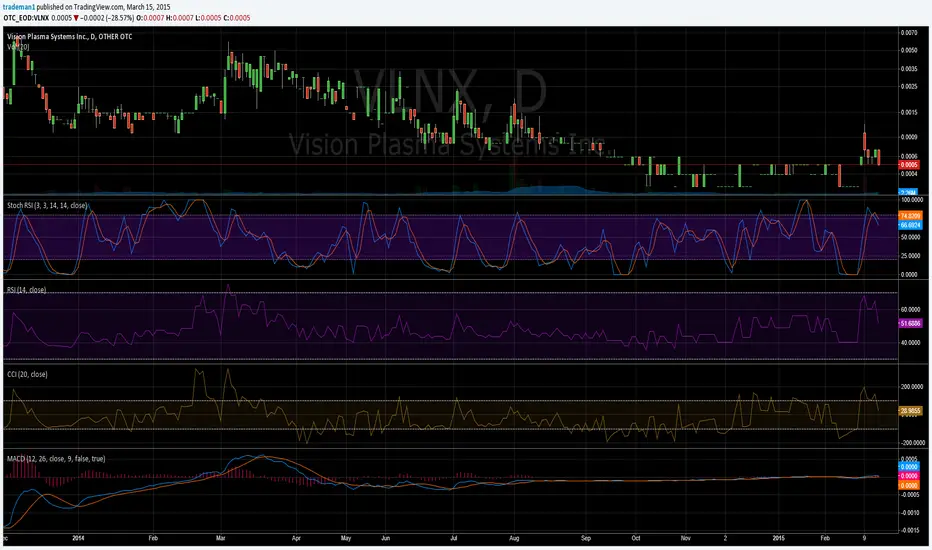
Task: Click the high value H:0.0007
Action: 180,18
